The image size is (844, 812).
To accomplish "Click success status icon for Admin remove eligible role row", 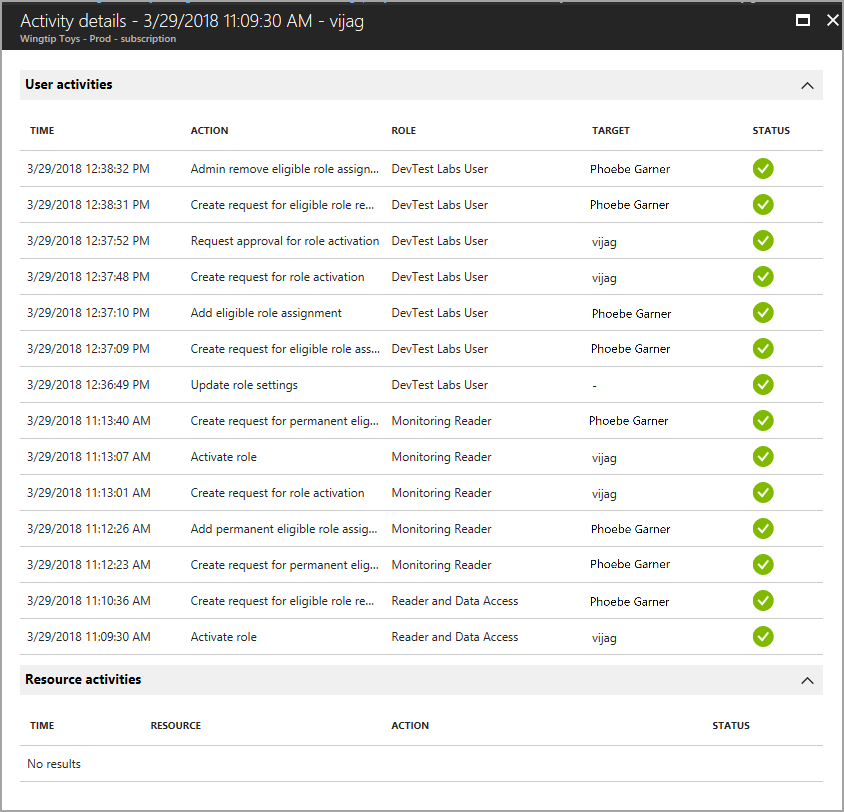I will pyautogui.click(x=763, y=168).
